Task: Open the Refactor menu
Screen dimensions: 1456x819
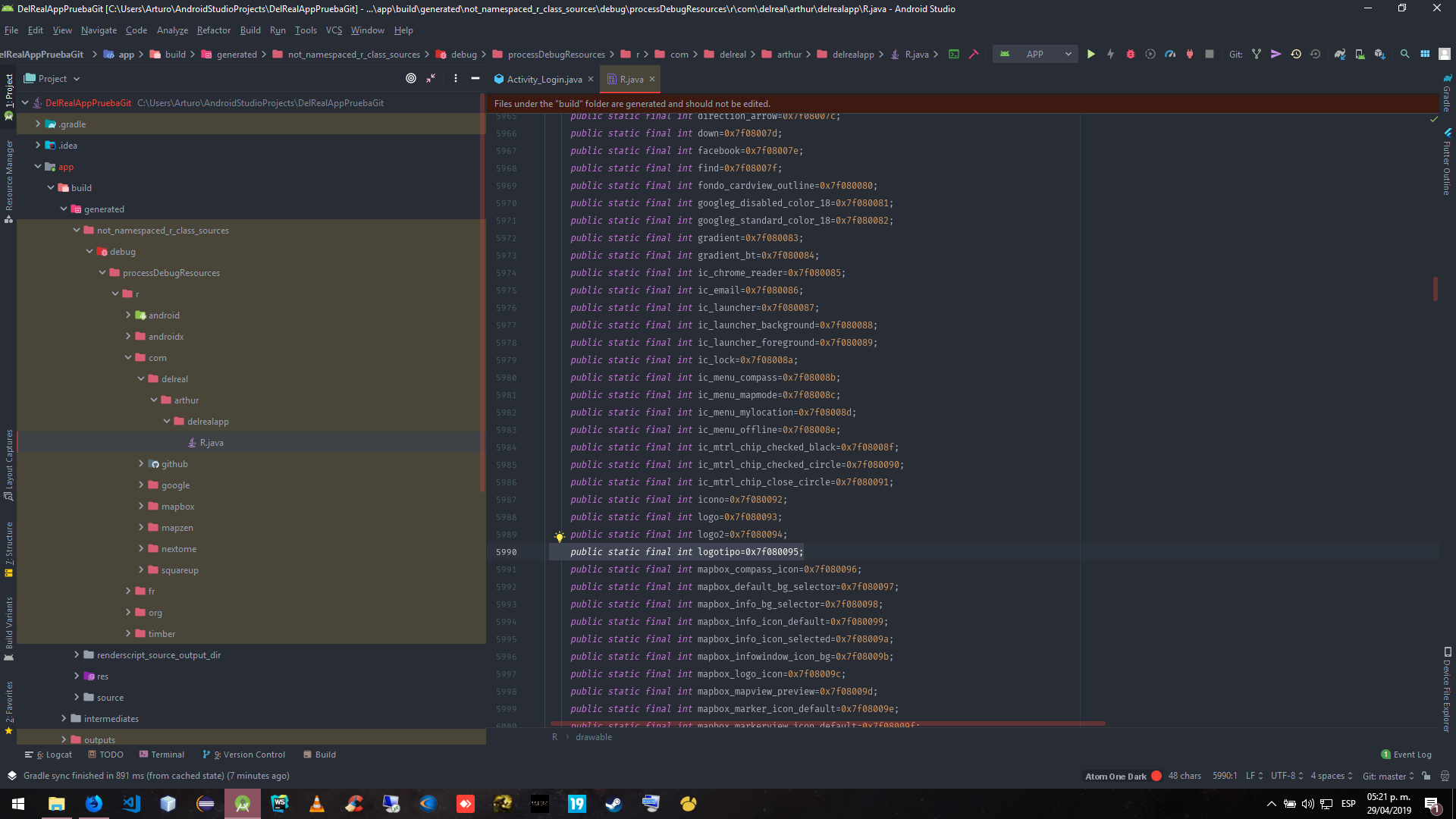Action: pos(213,30)
